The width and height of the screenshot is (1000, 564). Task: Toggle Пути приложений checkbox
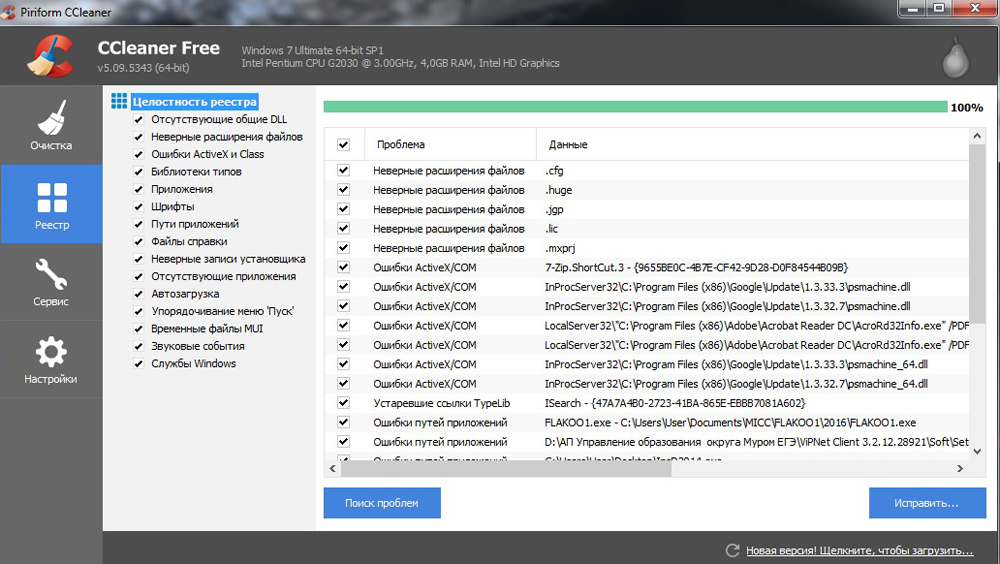(138, 224)
